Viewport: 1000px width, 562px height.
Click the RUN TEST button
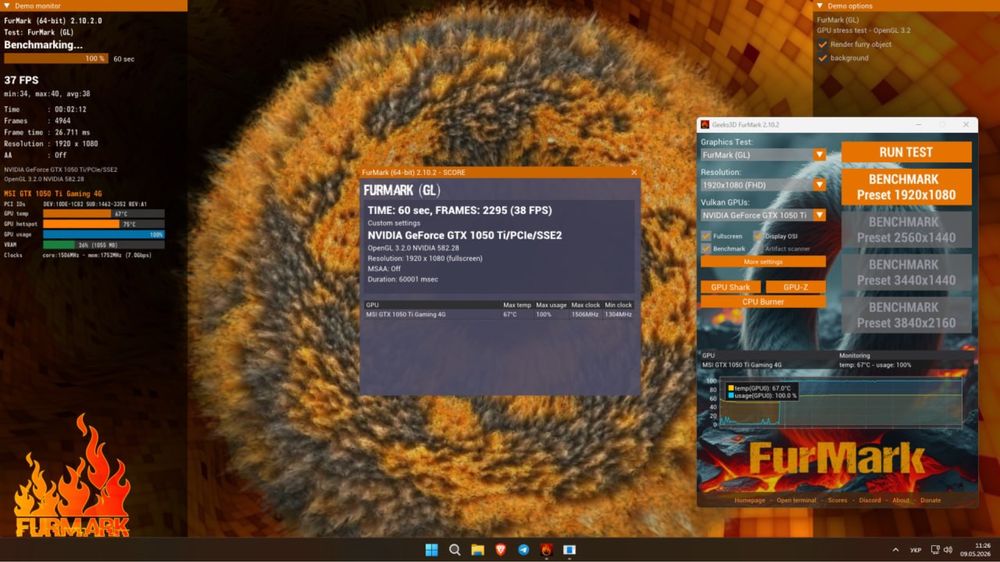tap(906, 152)
